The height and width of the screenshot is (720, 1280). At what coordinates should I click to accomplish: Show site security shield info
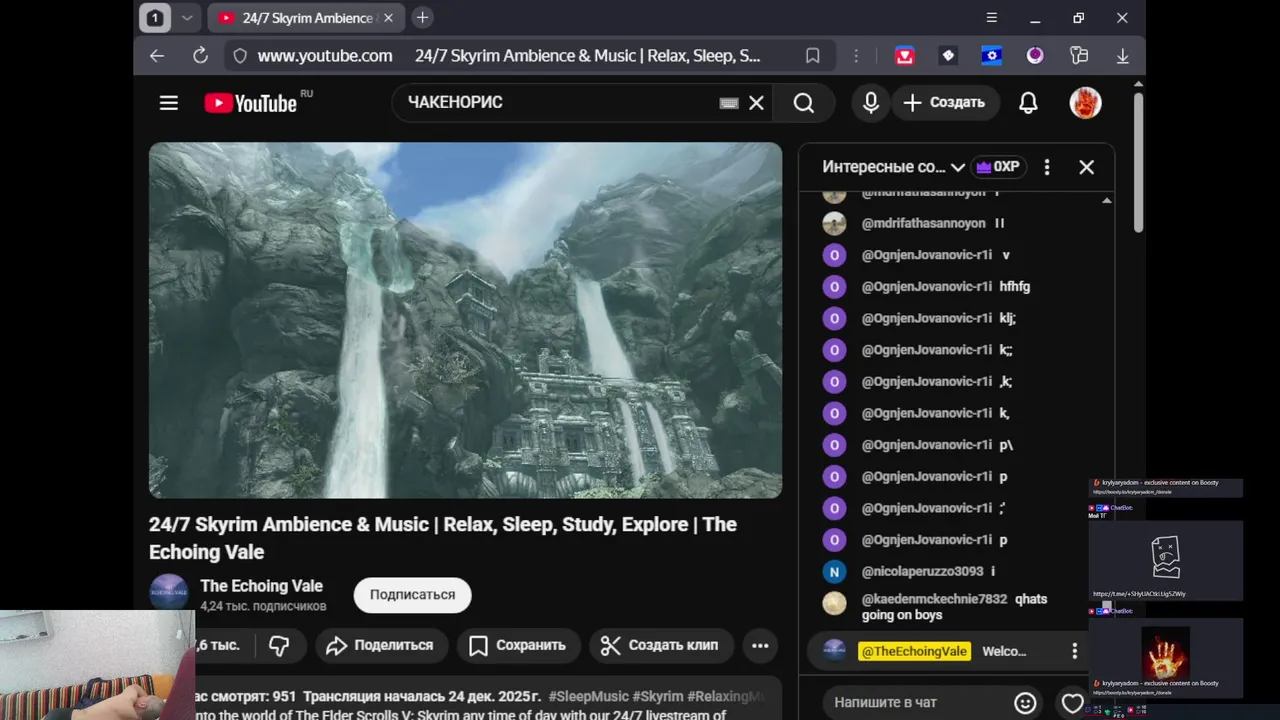click(x=240, y=56)
